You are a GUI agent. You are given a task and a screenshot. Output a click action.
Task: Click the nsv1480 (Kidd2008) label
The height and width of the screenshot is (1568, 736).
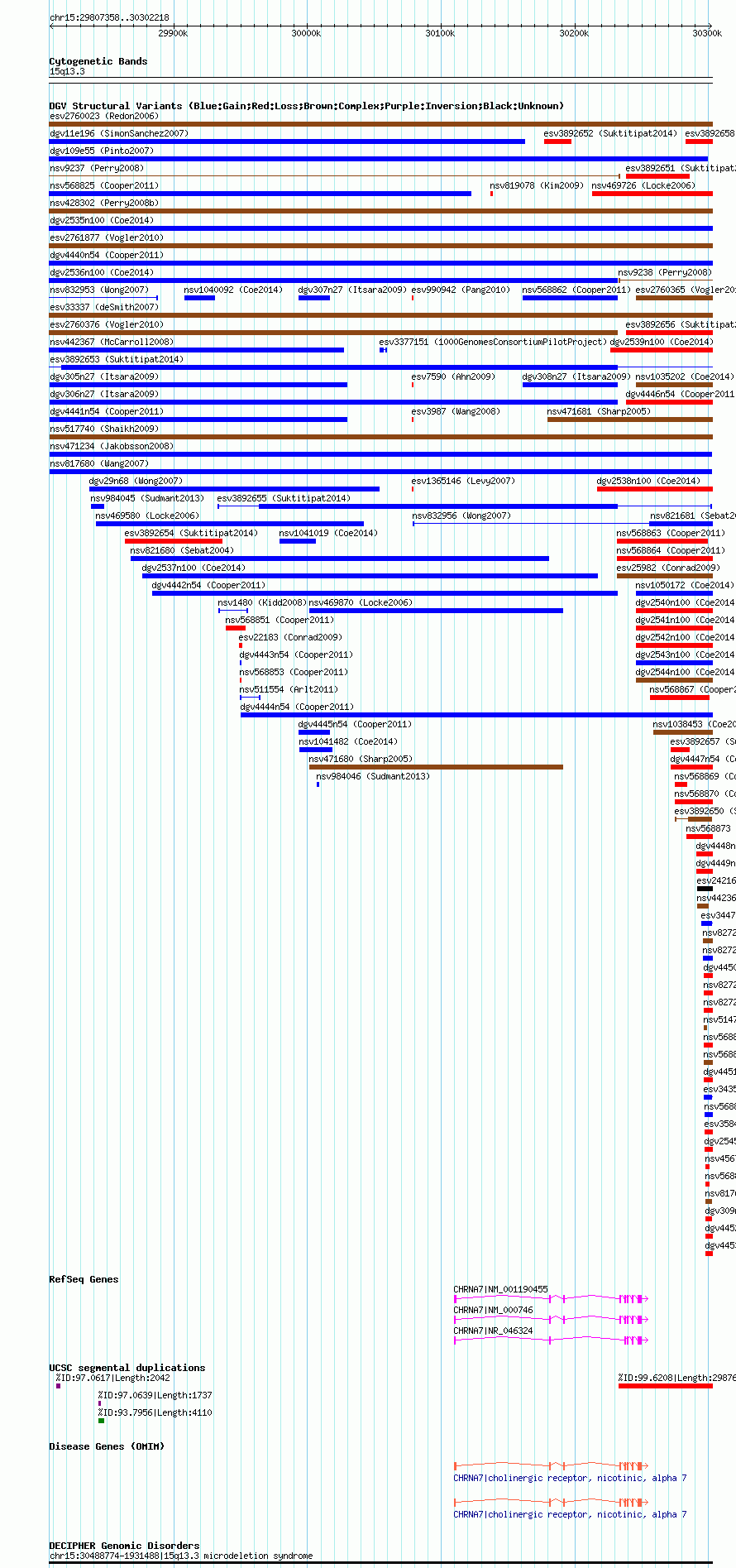click(x=262, y=602)
